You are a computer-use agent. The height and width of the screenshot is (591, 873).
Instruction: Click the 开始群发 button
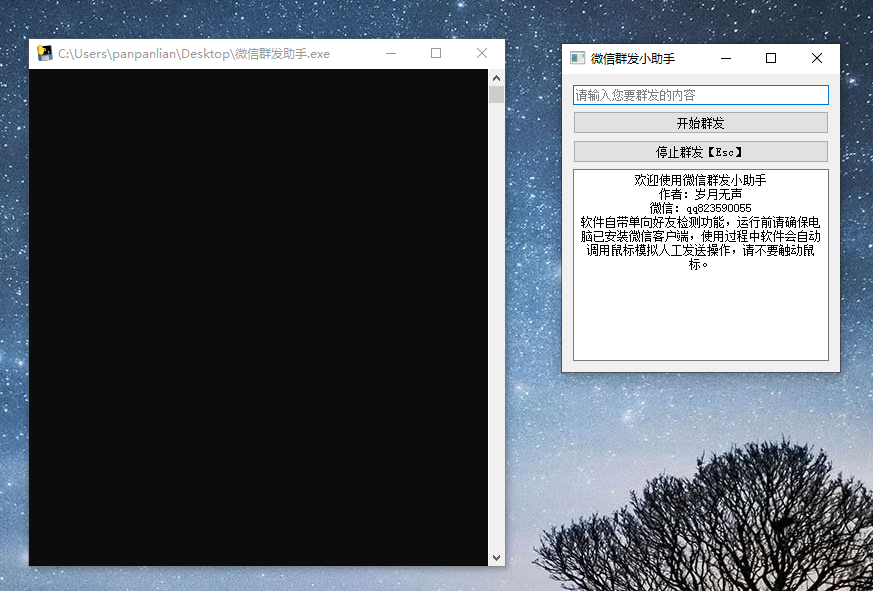[x=700, y=123]
